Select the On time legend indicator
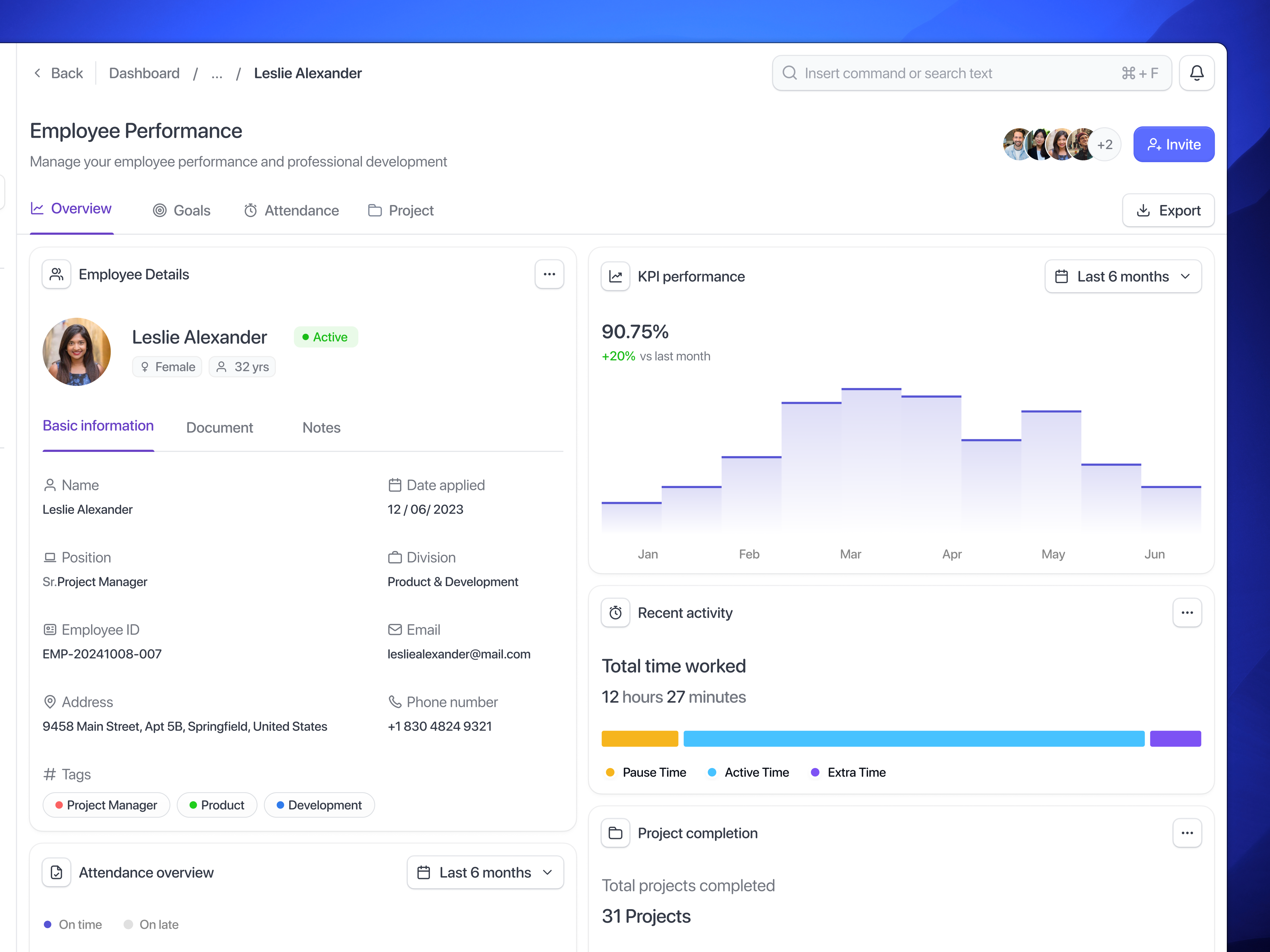This screenshot has height=952, width=1270. point(73,924)
